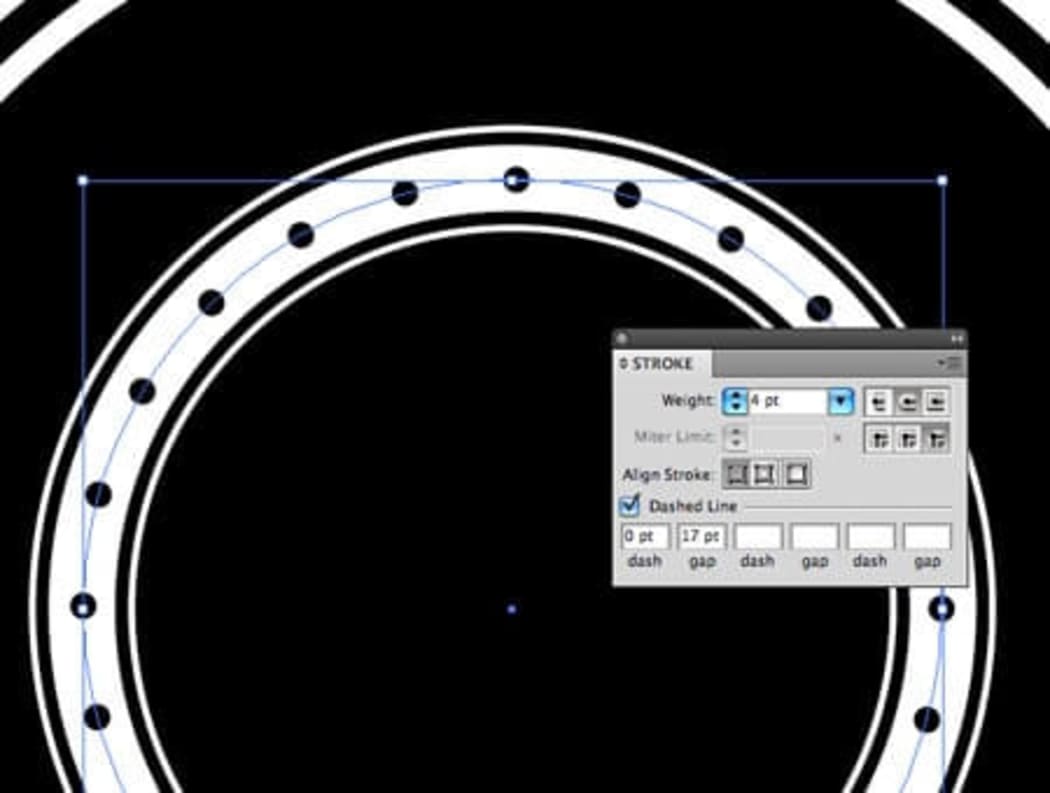Select the top anchor point of circle
Image resolution: width=1050 pixels, height=793 pixels.
coord(513,180)
